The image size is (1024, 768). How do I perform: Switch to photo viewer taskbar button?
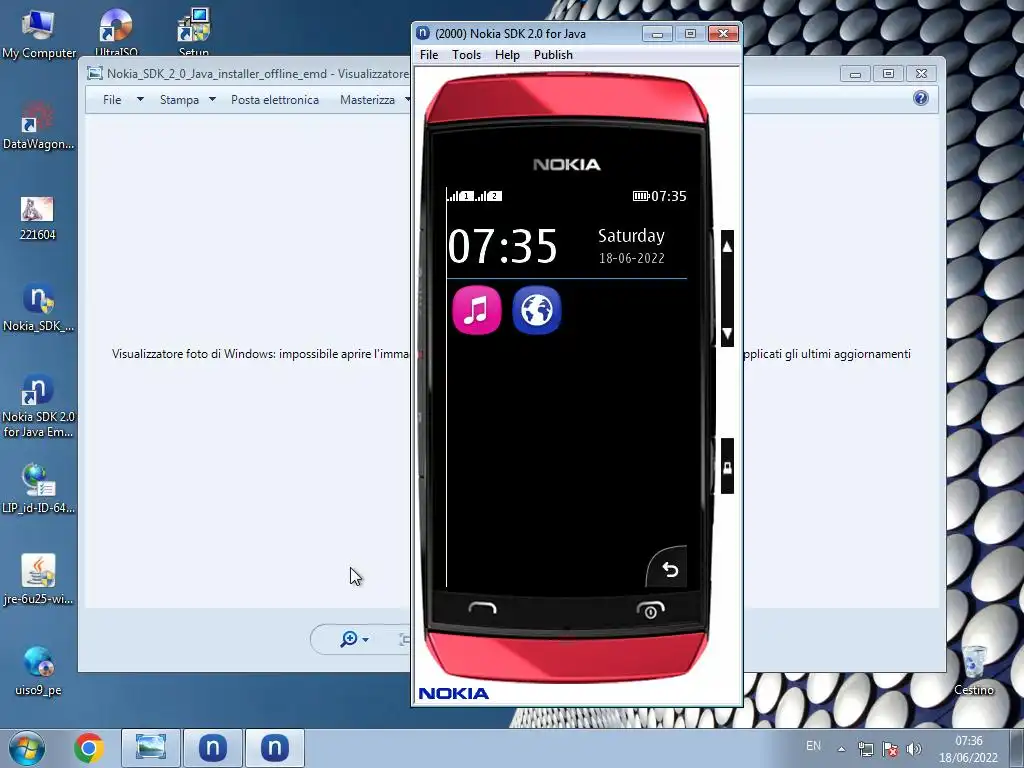(151, 748)
